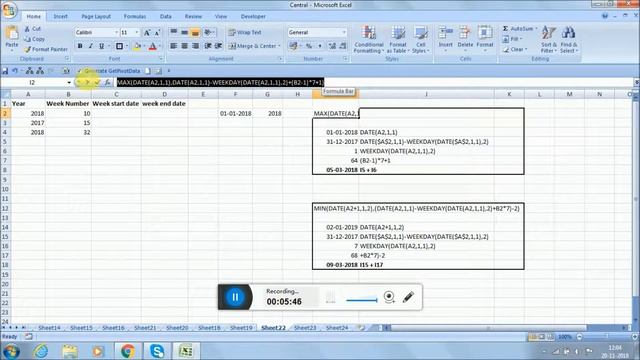This screenshot has height=360, width=640.
Task: Click the Grow Font icon
Action: (x=147, y=33)
